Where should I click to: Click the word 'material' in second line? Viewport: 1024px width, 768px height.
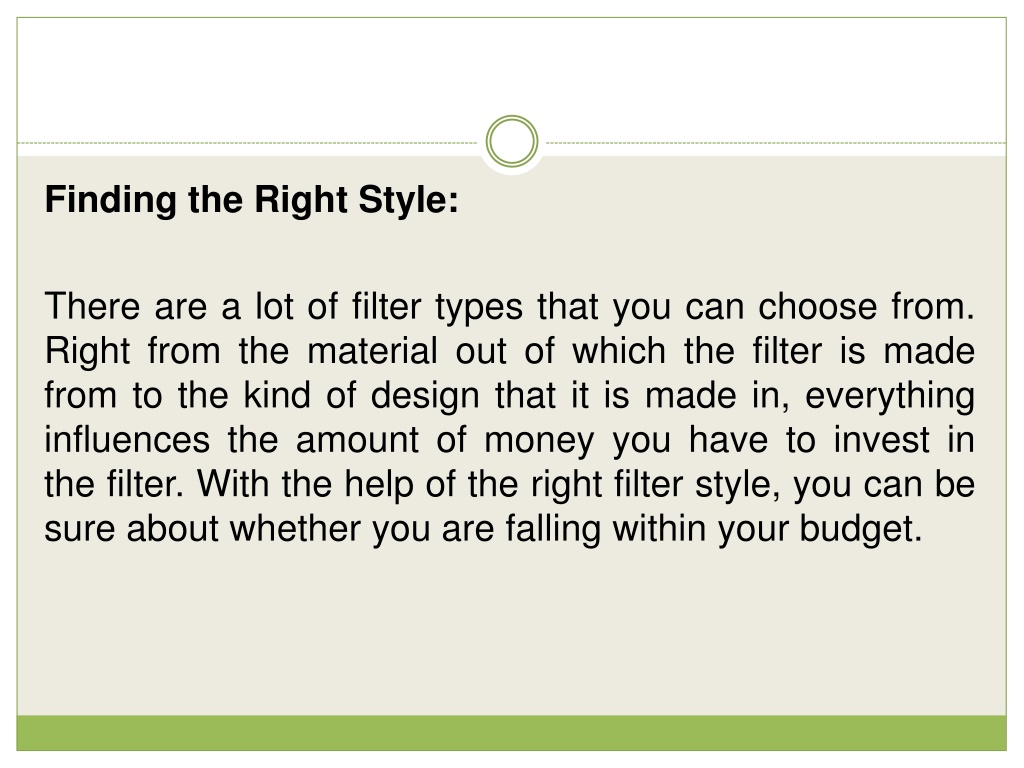tap(372, 351)
